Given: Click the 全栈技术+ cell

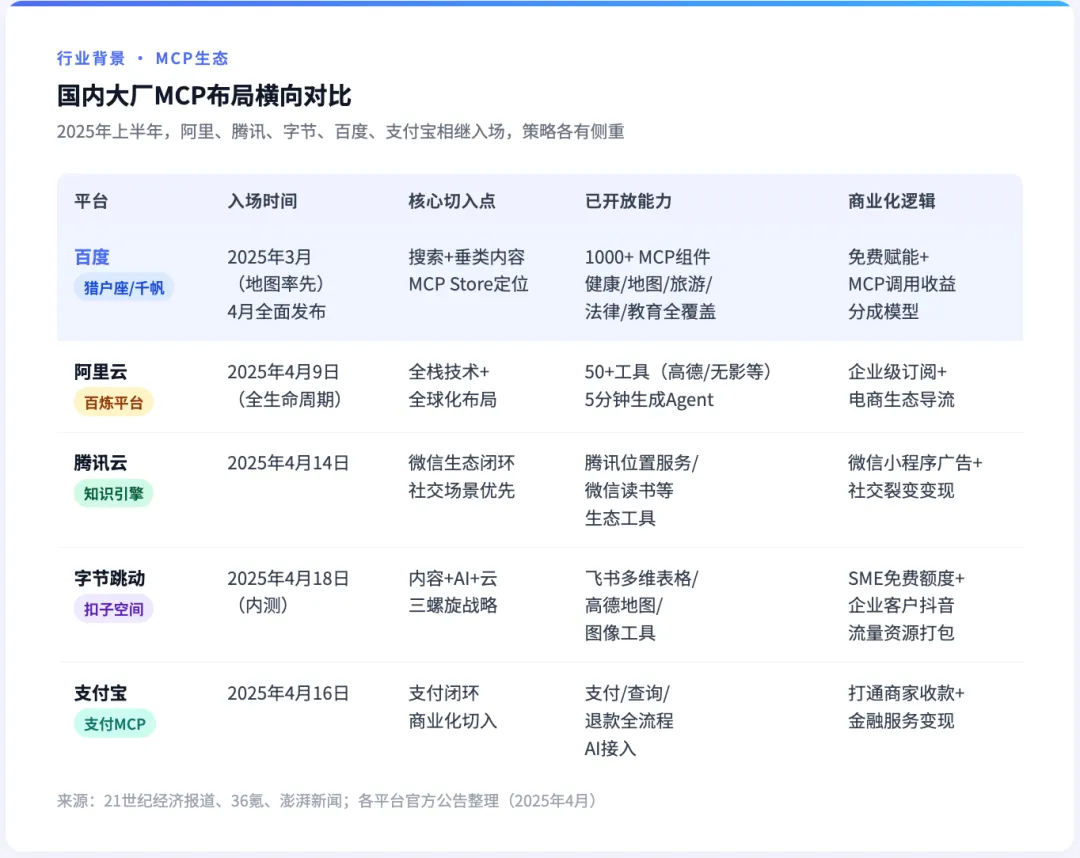Looking at the screenshot, I should click(x=453, y=386).
